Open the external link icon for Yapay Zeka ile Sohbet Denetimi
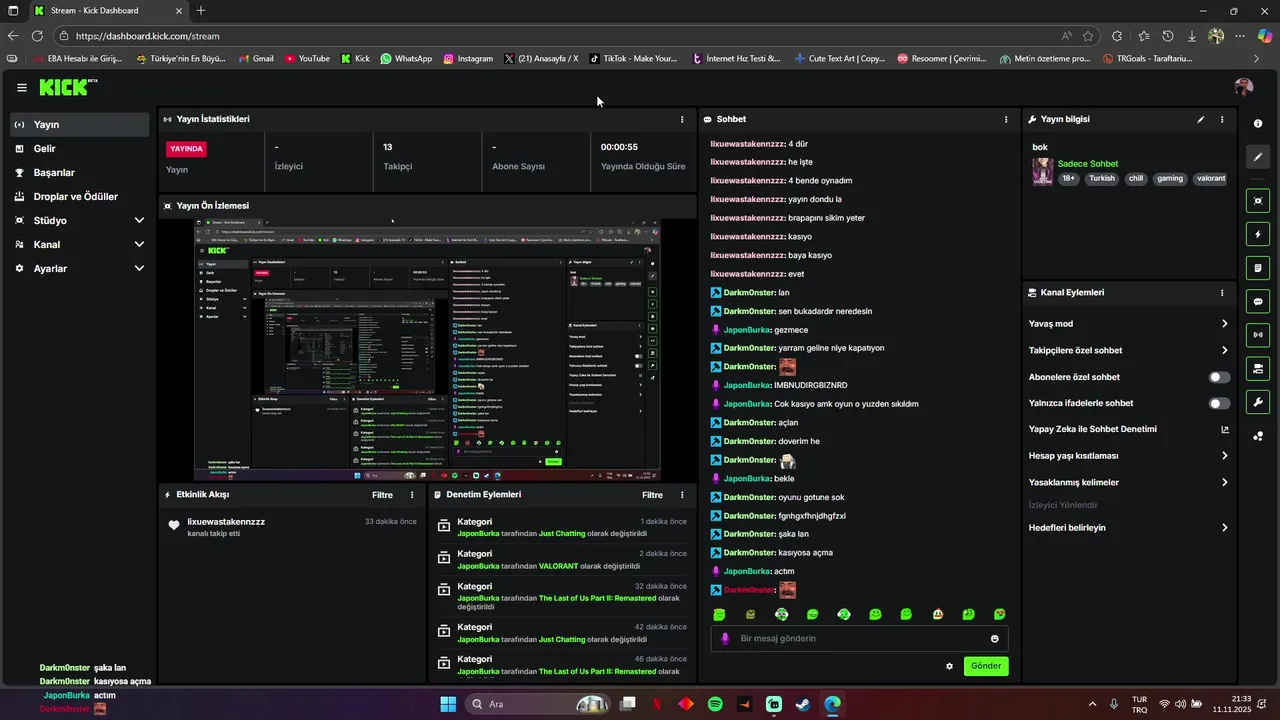 pyautogui.click(x=1225, y=430)
